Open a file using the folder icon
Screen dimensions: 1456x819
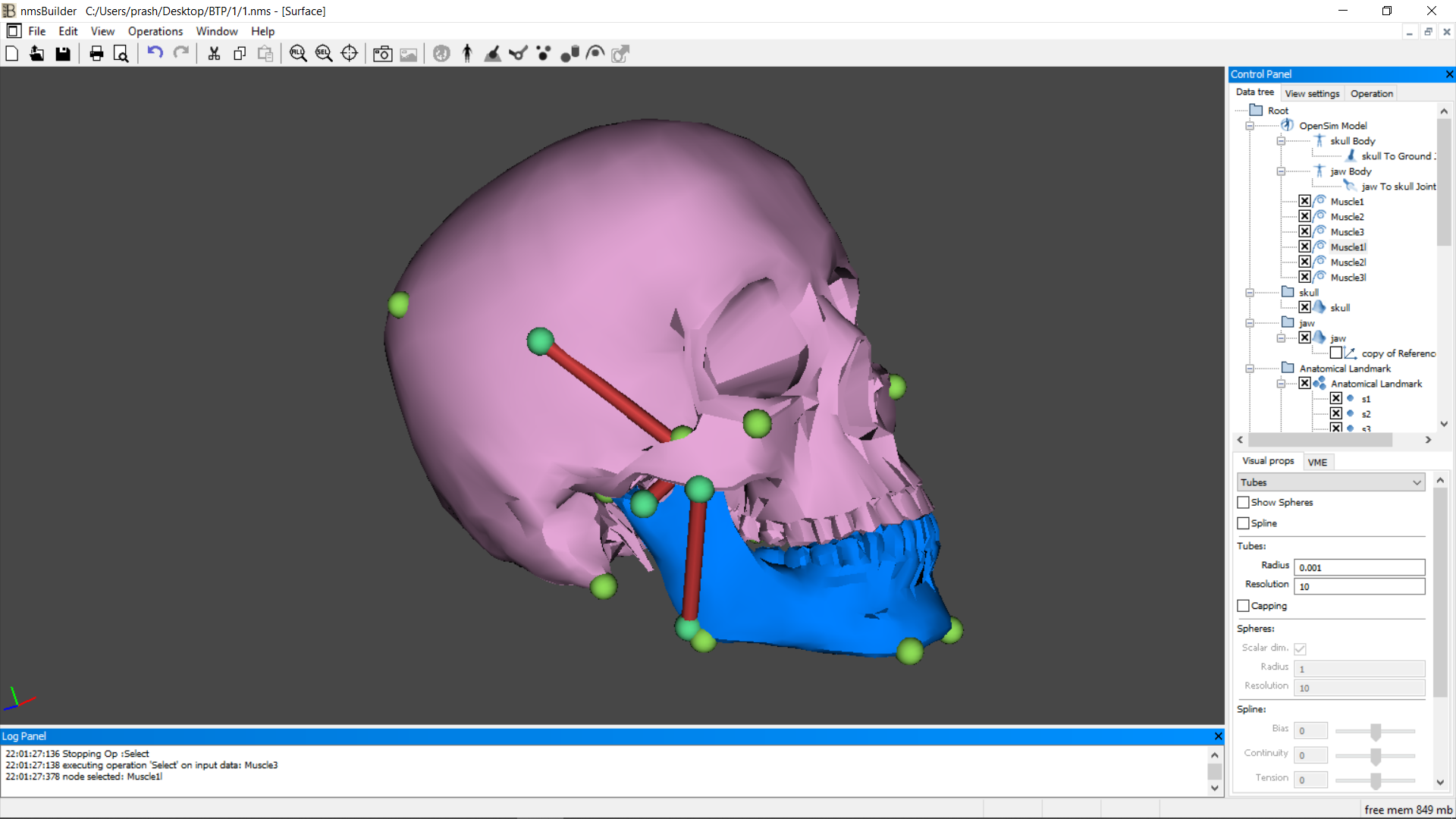pos(36,54)
